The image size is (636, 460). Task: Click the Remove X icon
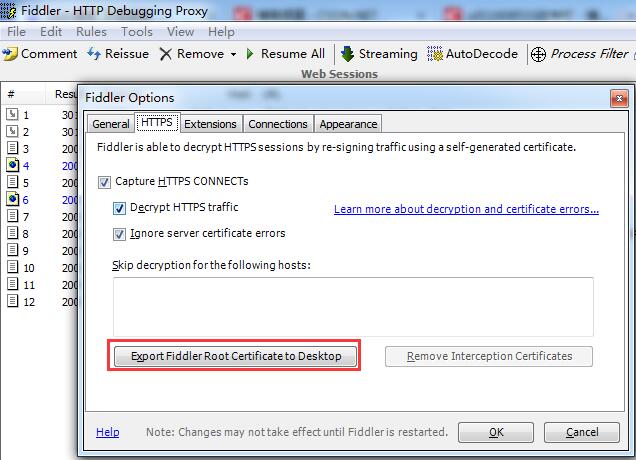tap(165, 54)
